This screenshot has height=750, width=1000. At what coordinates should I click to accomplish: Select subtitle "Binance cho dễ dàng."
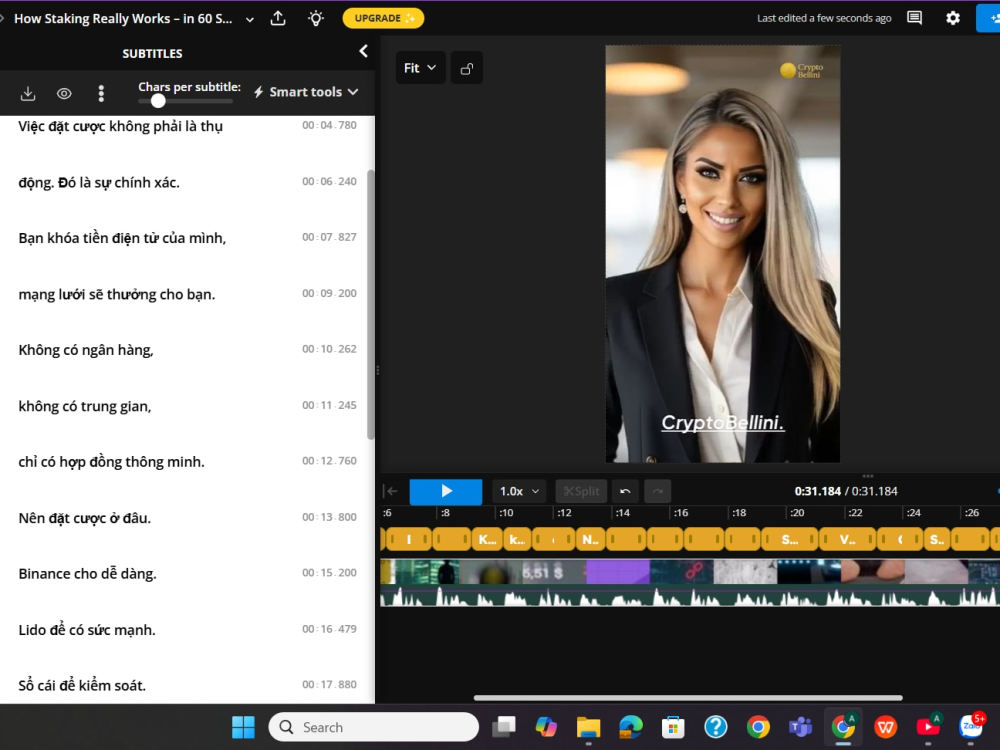[x=87, y=573]
